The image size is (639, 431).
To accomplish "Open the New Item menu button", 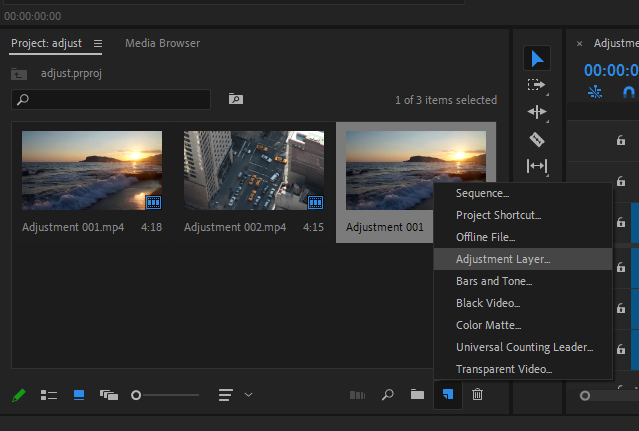I will coord(448,395).
